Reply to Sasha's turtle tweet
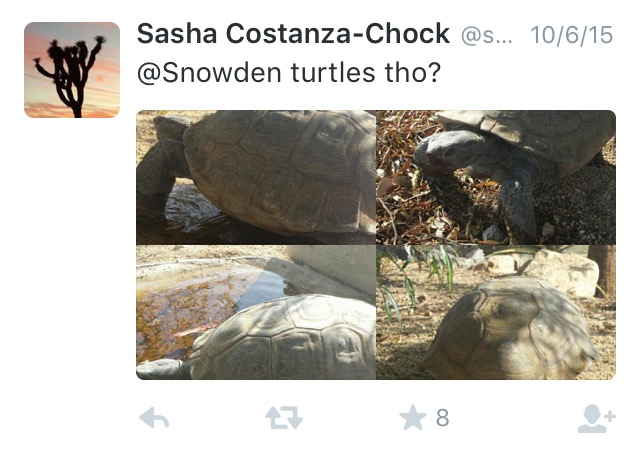The height and width of the screenshot is (454, 640). pos(153,418)
